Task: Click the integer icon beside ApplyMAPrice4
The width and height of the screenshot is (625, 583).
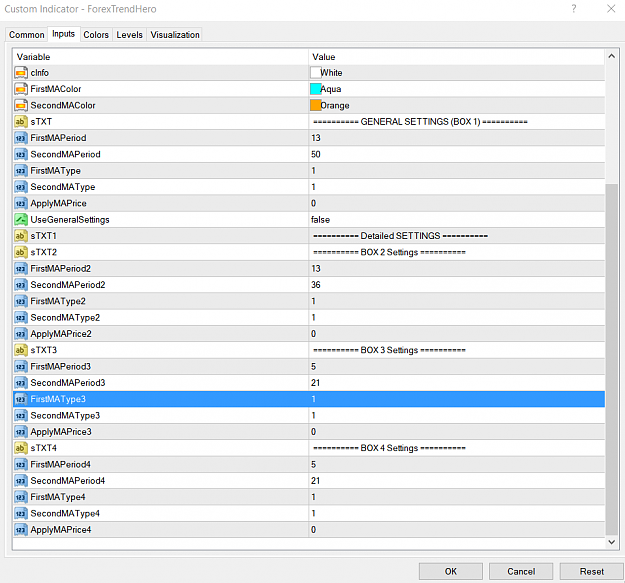Action: 21,530
